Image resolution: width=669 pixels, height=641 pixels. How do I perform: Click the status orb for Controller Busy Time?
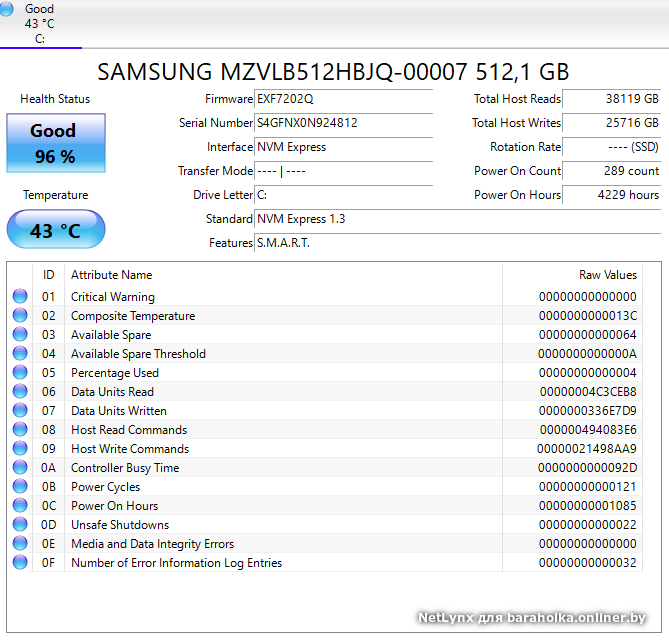point(20,467)
